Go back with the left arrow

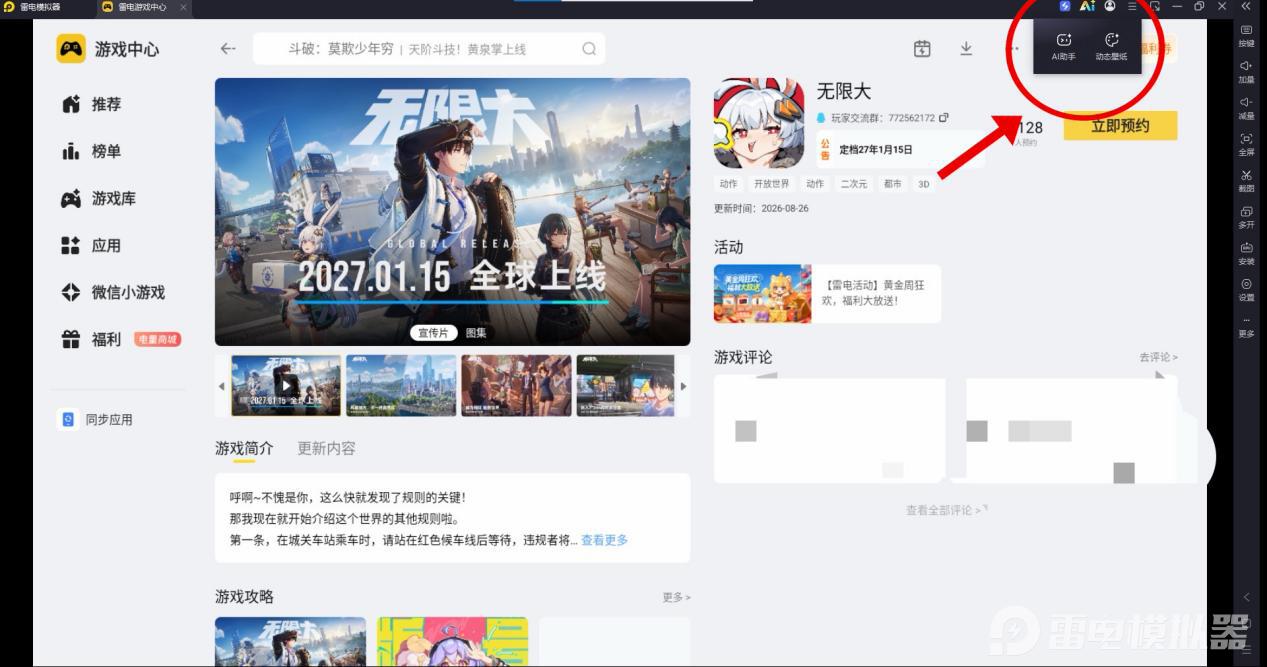(x=228, y=48)
